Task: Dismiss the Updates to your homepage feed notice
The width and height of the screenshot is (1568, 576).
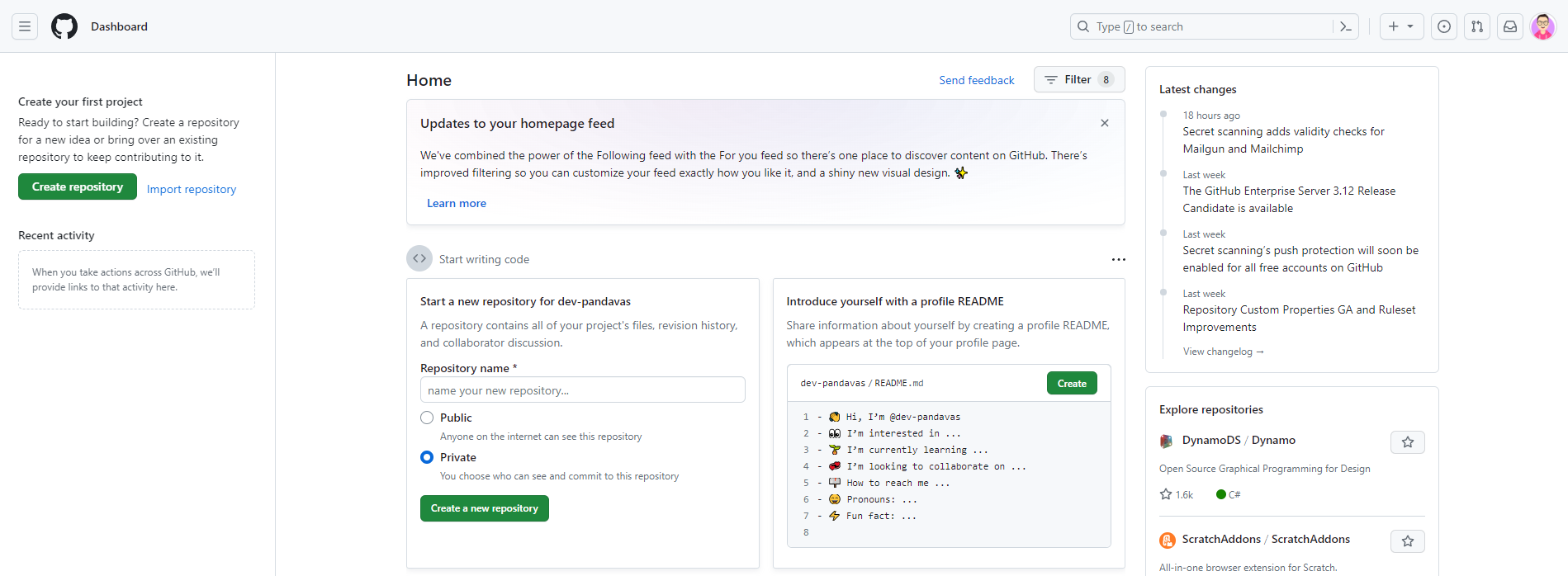Action: click(x=1105, y=123)
